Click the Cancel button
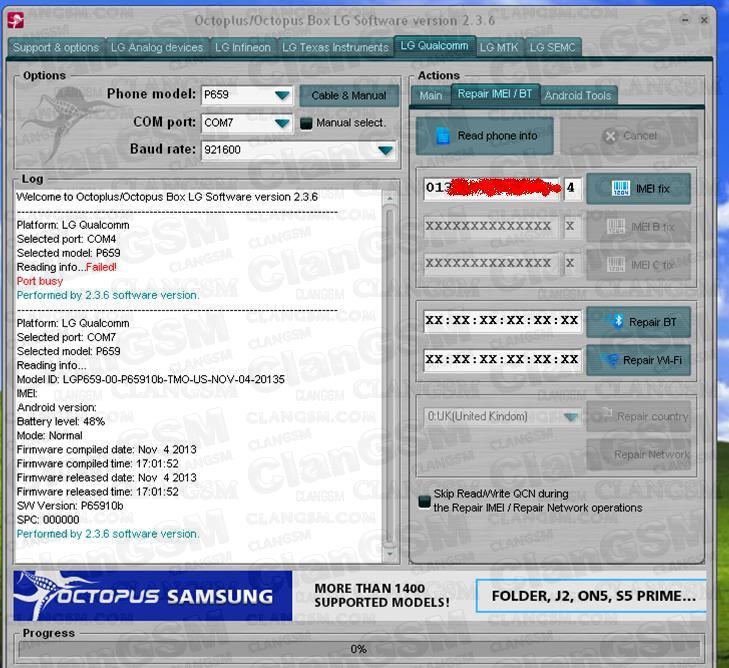This screenshot has width=729, height=668. (629, 136)
